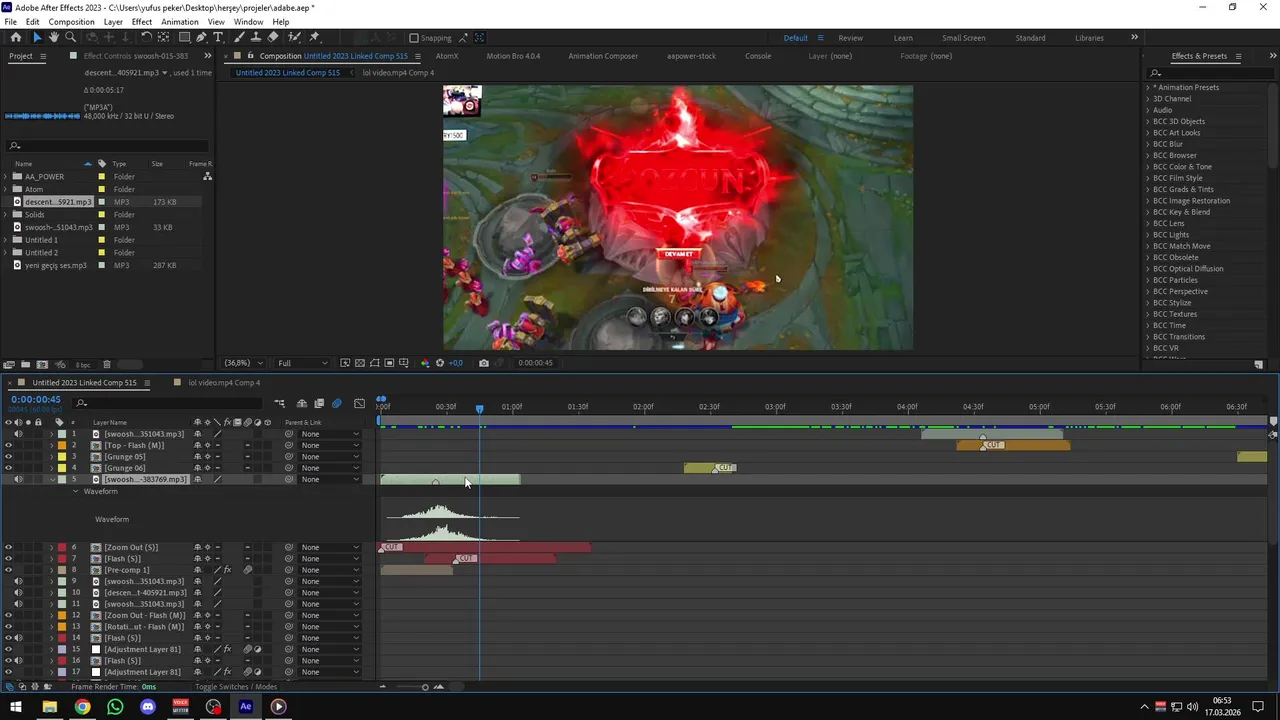The image size is (1280, 720).
Task: Click the current time 0:00:00:45 display
Action: pos(36,399)
